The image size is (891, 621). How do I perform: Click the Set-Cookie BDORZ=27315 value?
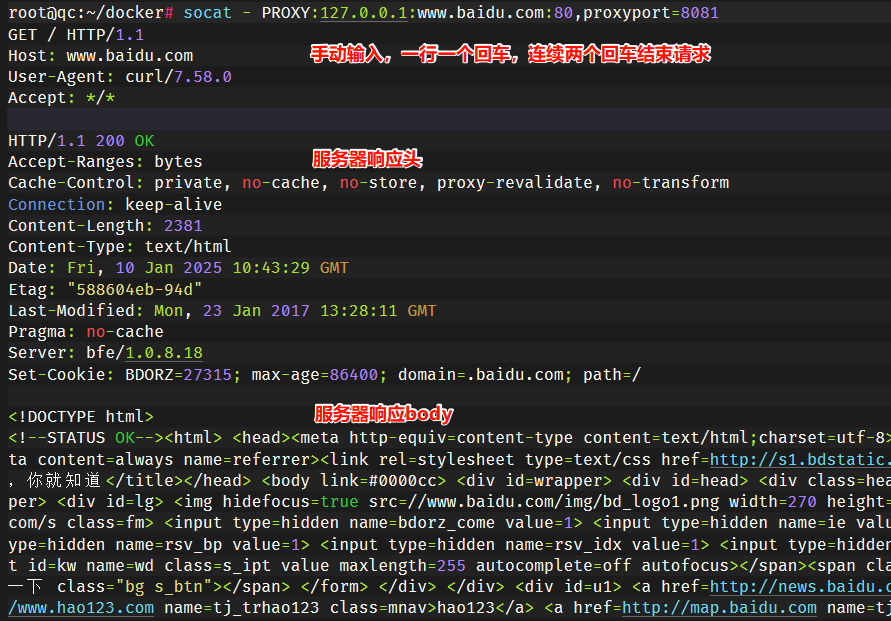(183, 374)
